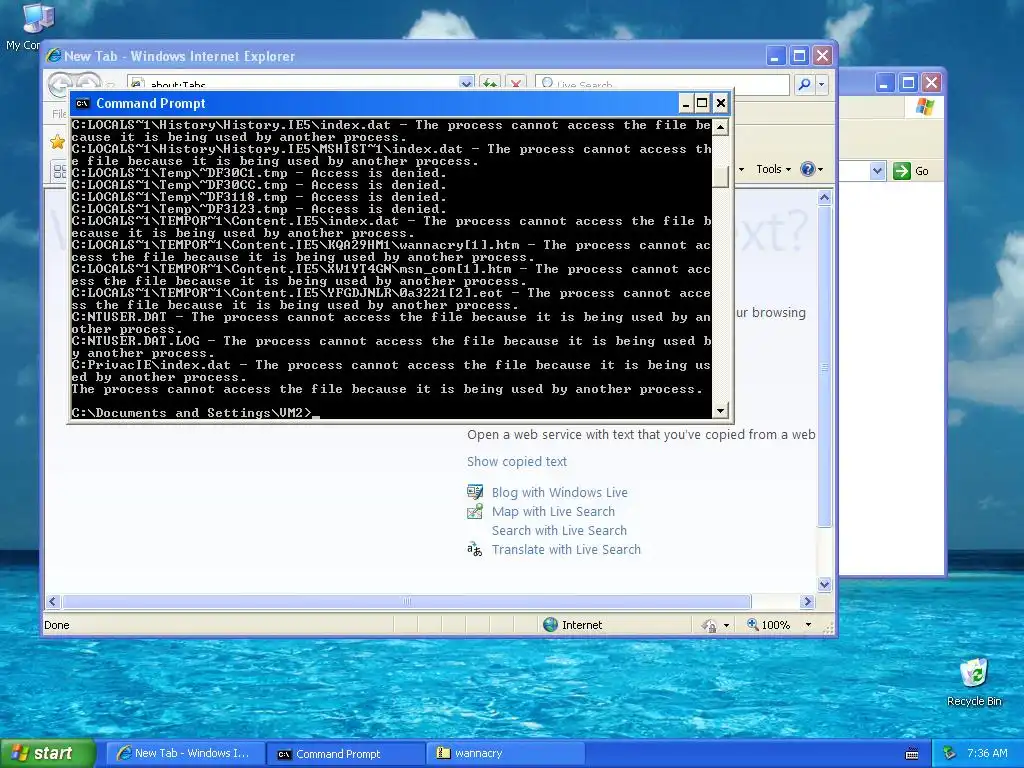Open the back window address dropdown arrow

click(877, 171)
